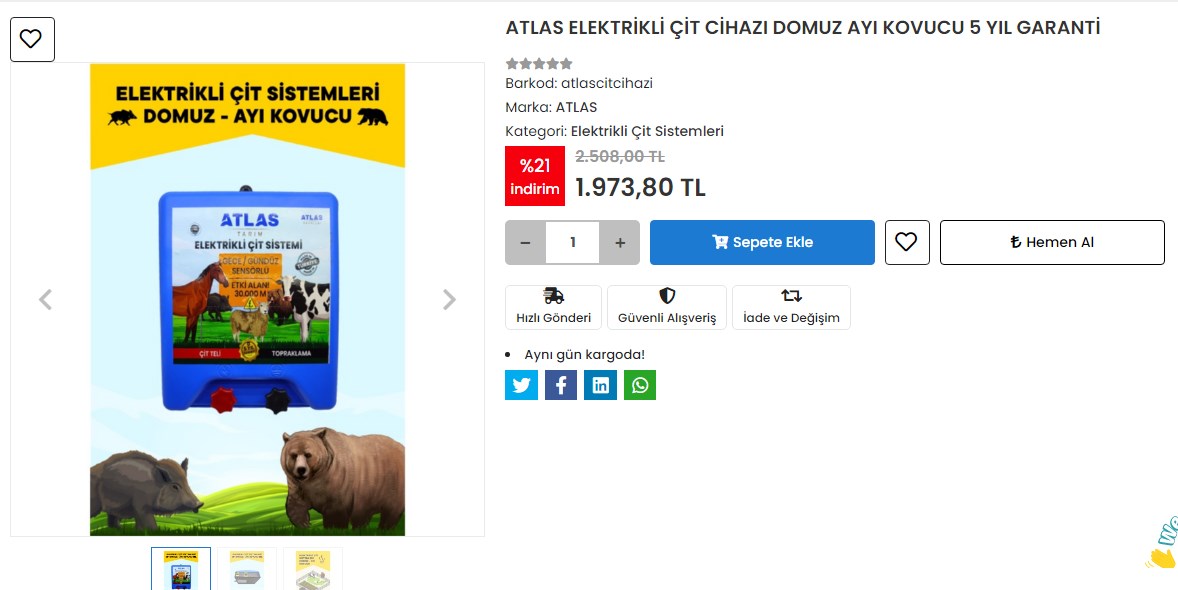Viewport: 1178px width, 590px height.
Task: Share product on Twitter
Action: [521, 385]
